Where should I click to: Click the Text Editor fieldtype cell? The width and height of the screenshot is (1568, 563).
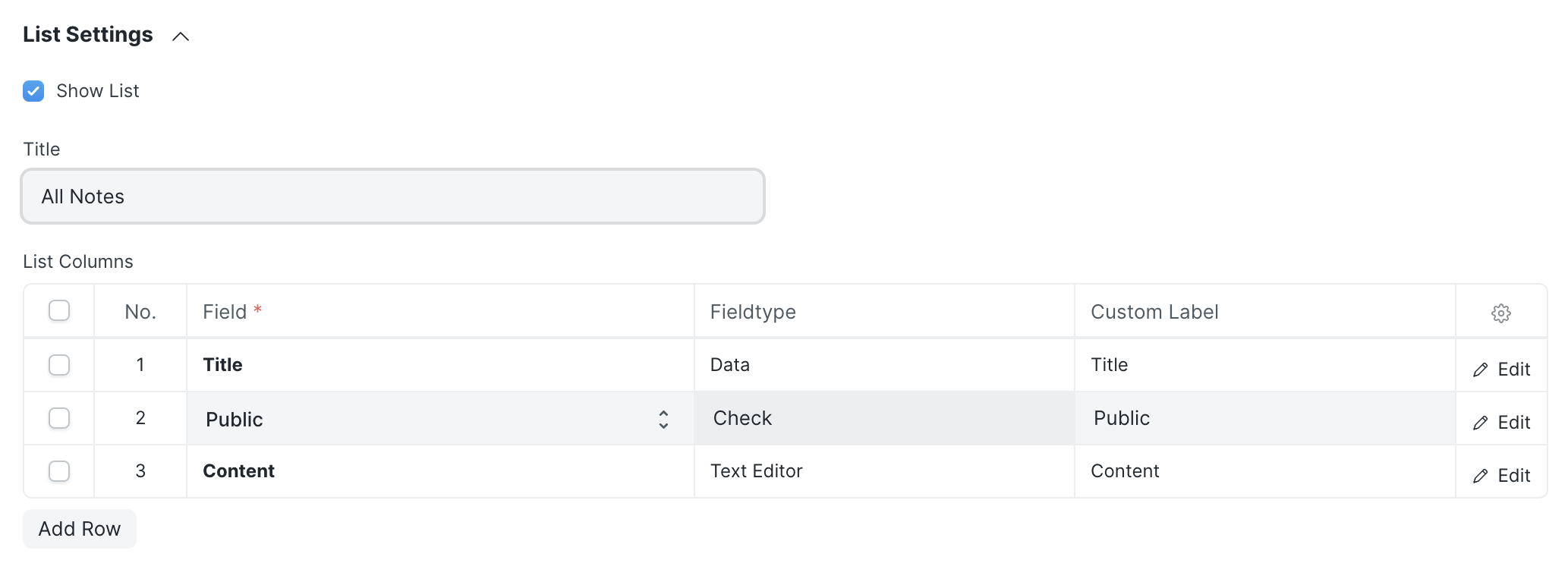click(884, 471)
